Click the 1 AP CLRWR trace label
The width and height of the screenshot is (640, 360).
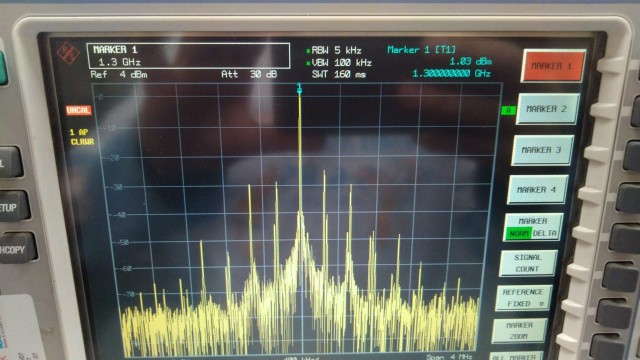pyautogui.click(x=82, y=137)
